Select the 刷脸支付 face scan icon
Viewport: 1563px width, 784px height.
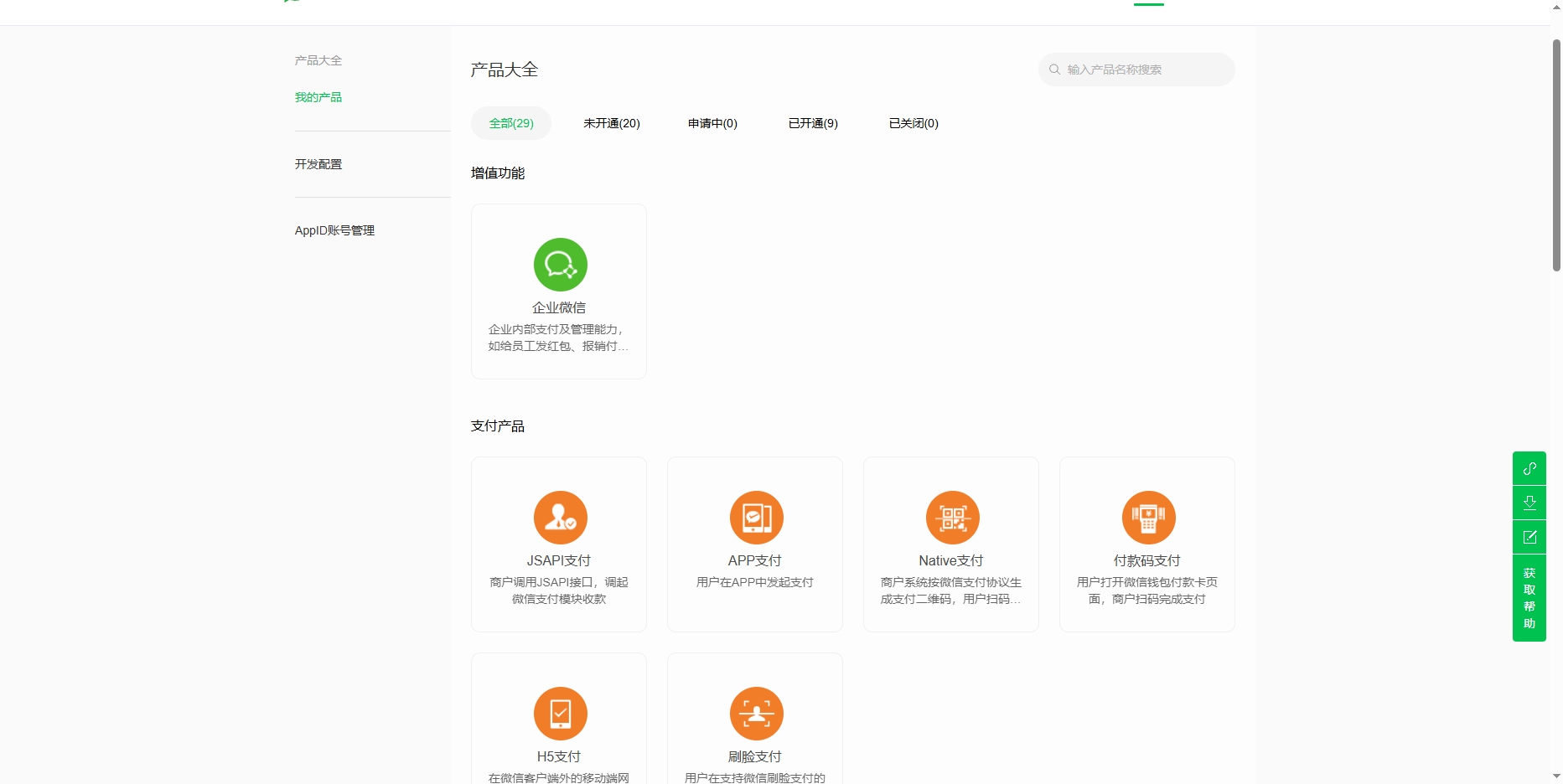(756, 714)
